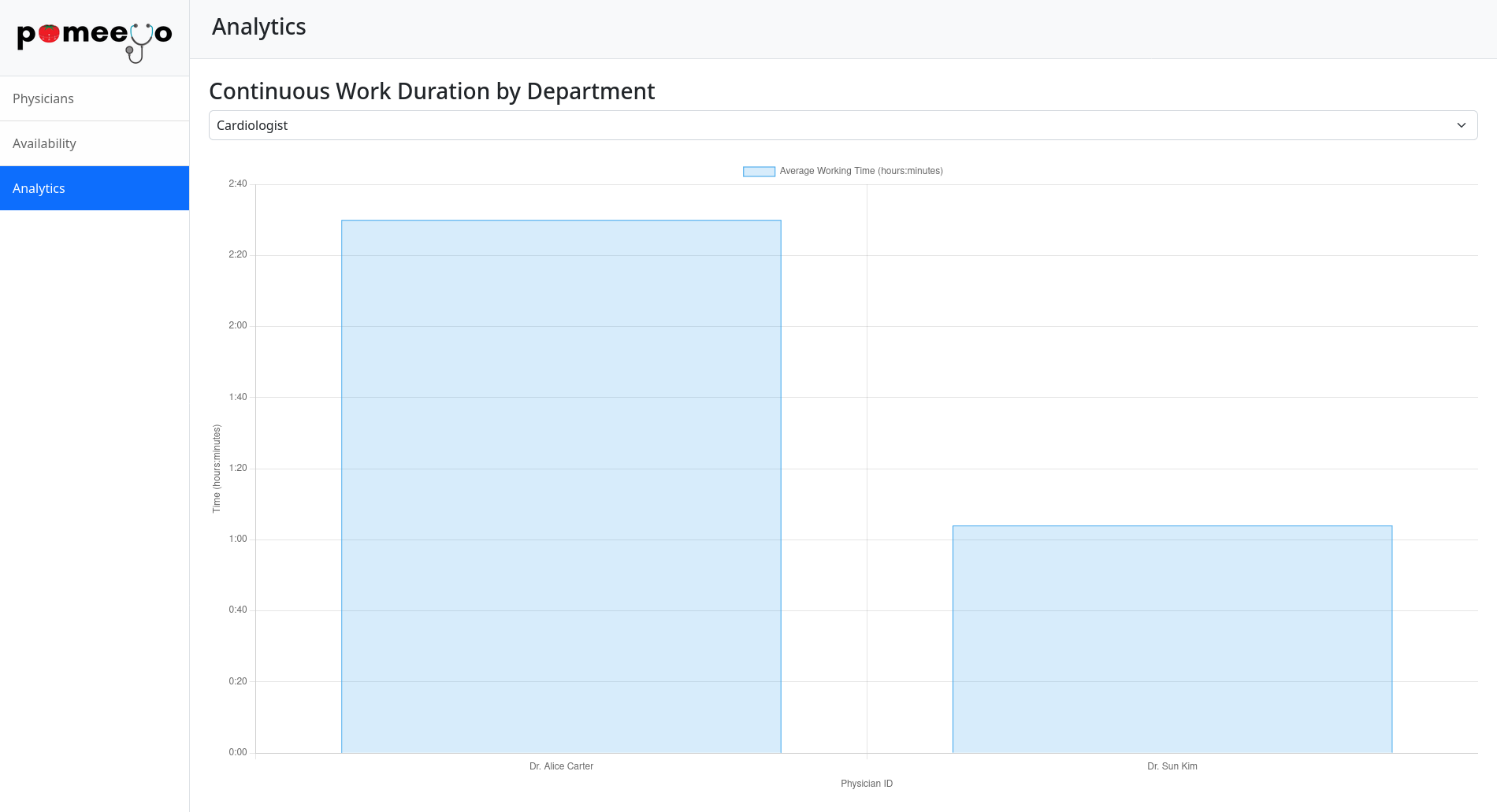Click the Continuous Work Duration by Department heading
Image resolution: width=1497 pixels, height=812 pixels.
[x=432, y=91]
